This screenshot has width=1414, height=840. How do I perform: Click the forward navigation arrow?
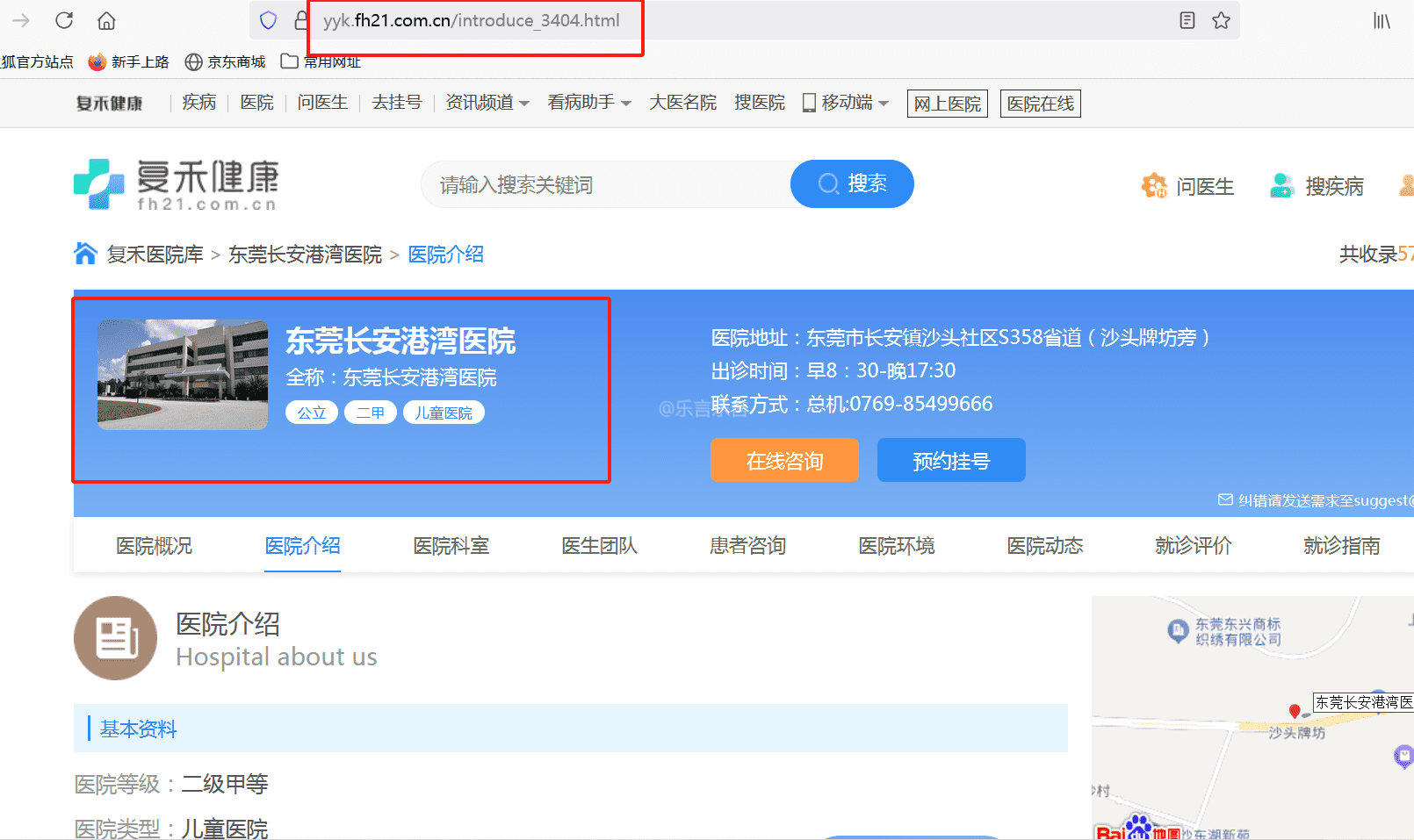coord(21,20)
